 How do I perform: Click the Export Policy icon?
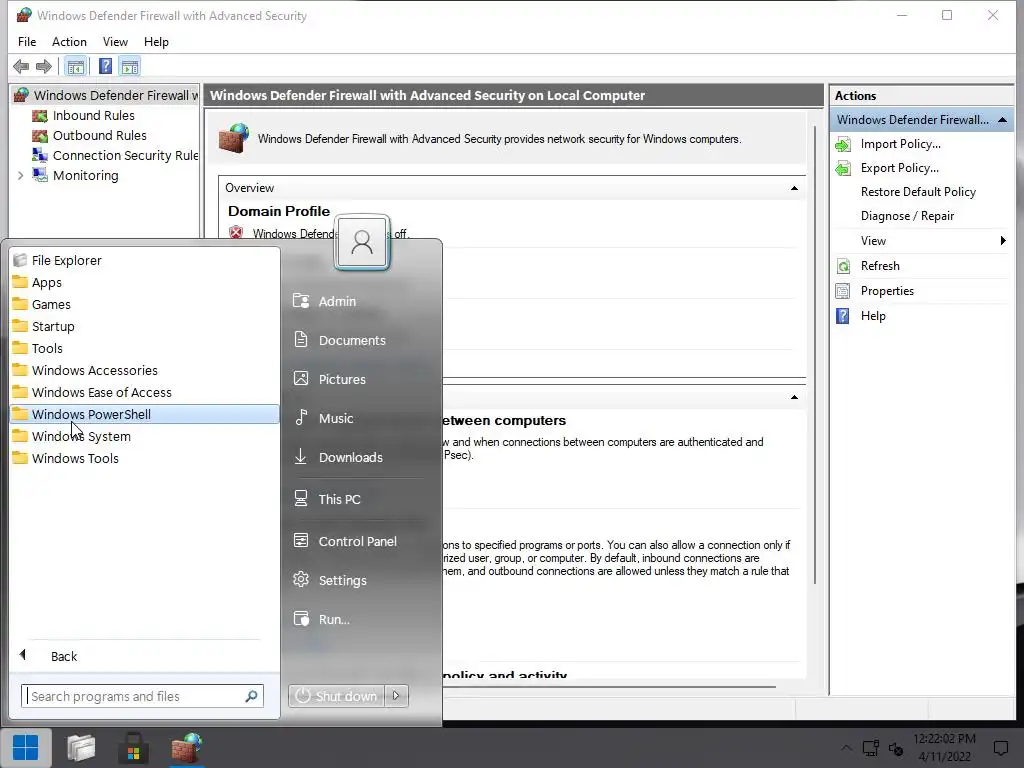(843, 168)
